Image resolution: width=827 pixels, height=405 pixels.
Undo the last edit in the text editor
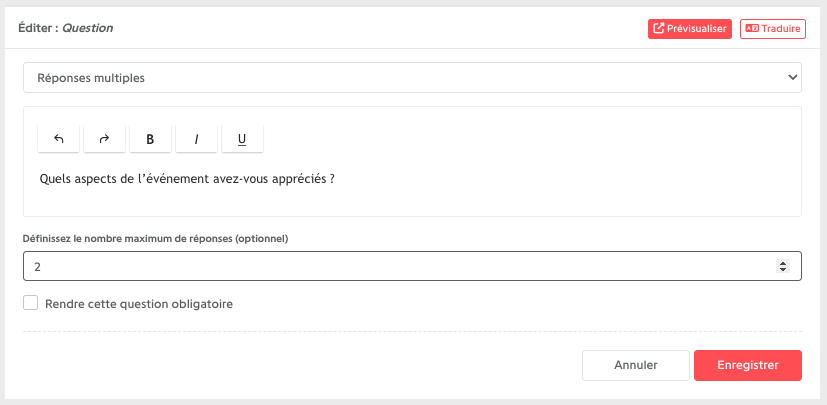pyautogui.click(x=59, y=139)
